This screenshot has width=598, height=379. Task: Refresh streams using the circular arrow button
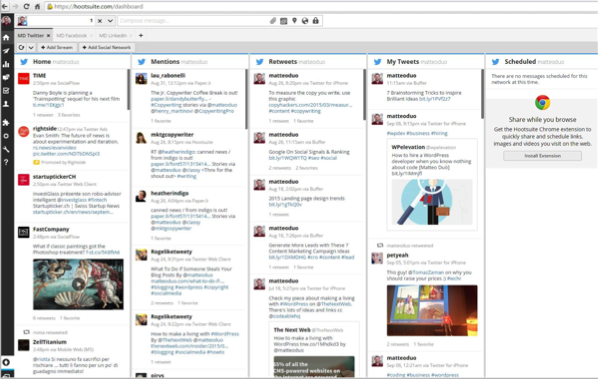pyautogui.click(x=21, y=47)
